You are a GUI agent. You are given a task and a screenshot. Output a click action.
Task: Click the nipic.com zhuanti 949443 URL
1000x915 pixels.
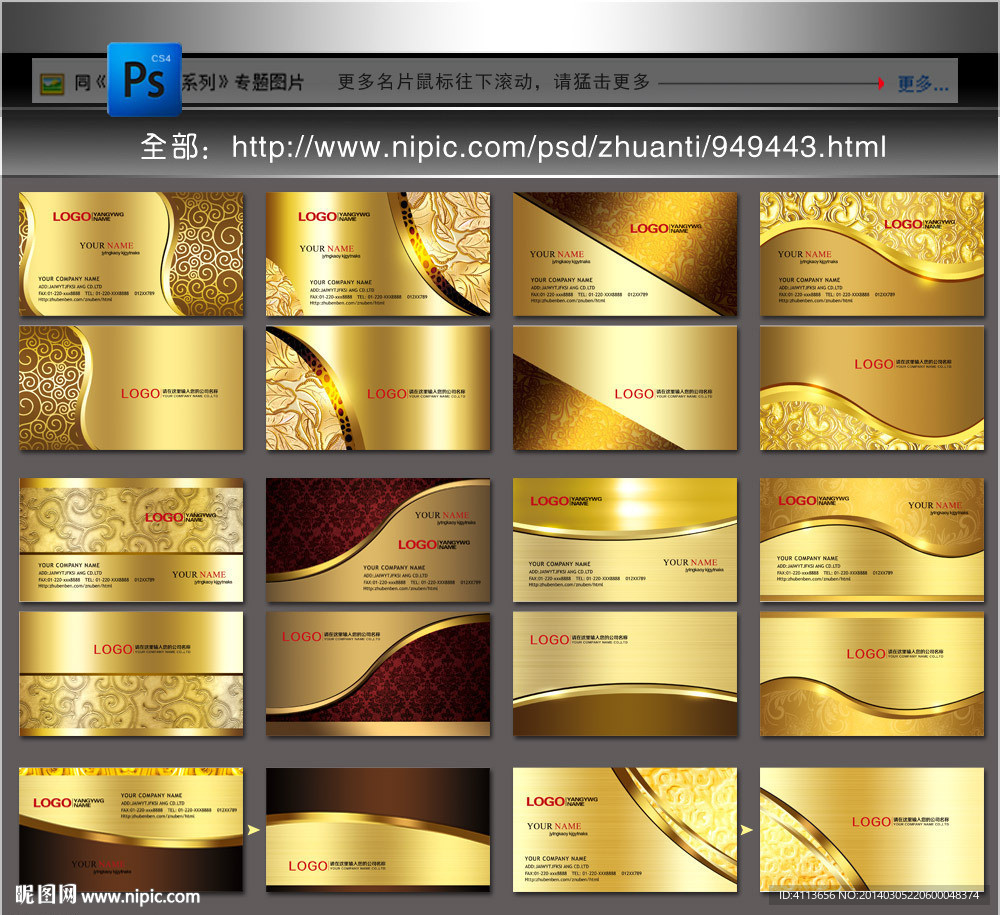[x=559, y=147]
